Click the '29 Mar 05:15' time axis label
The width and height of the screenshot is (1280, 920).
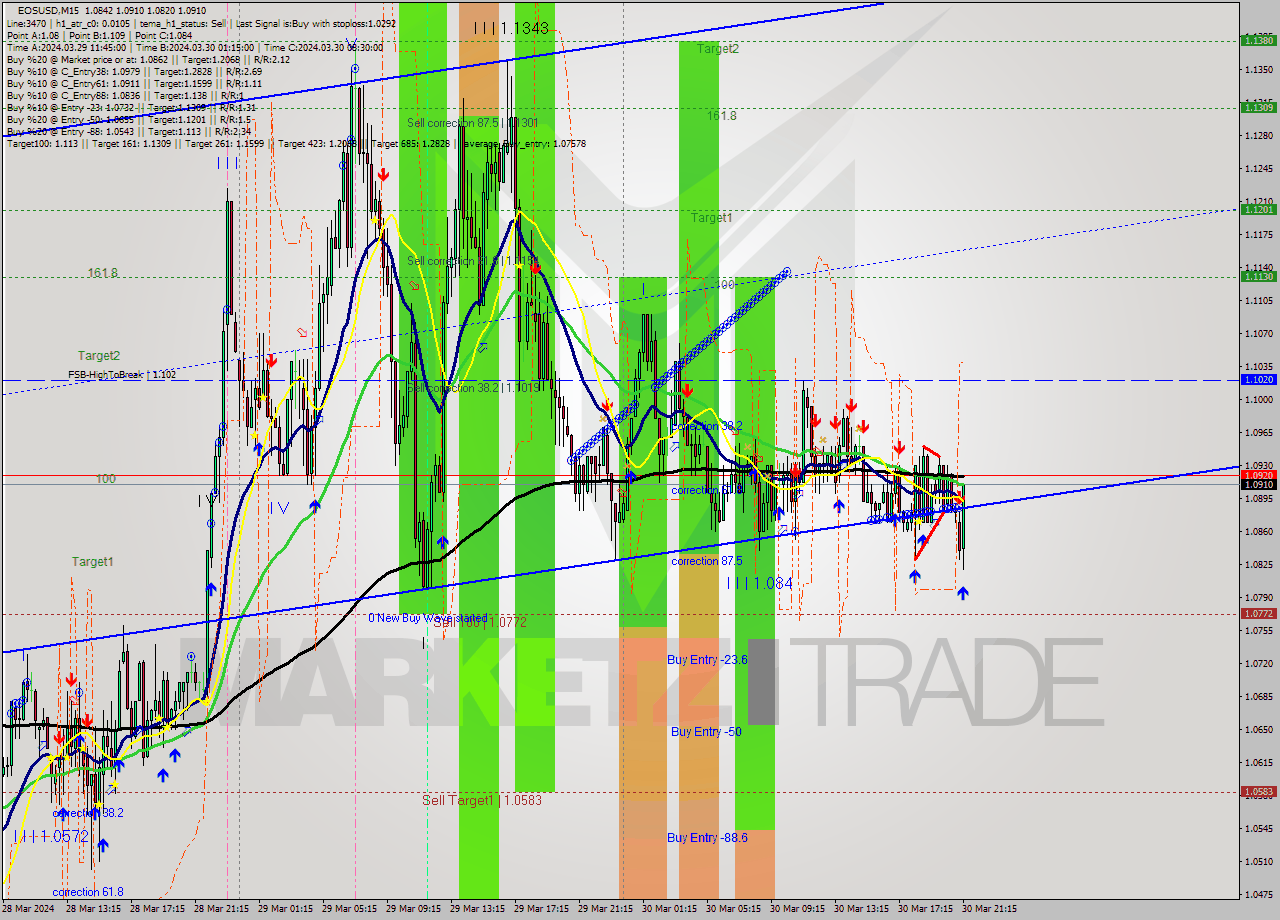[350, 909]
